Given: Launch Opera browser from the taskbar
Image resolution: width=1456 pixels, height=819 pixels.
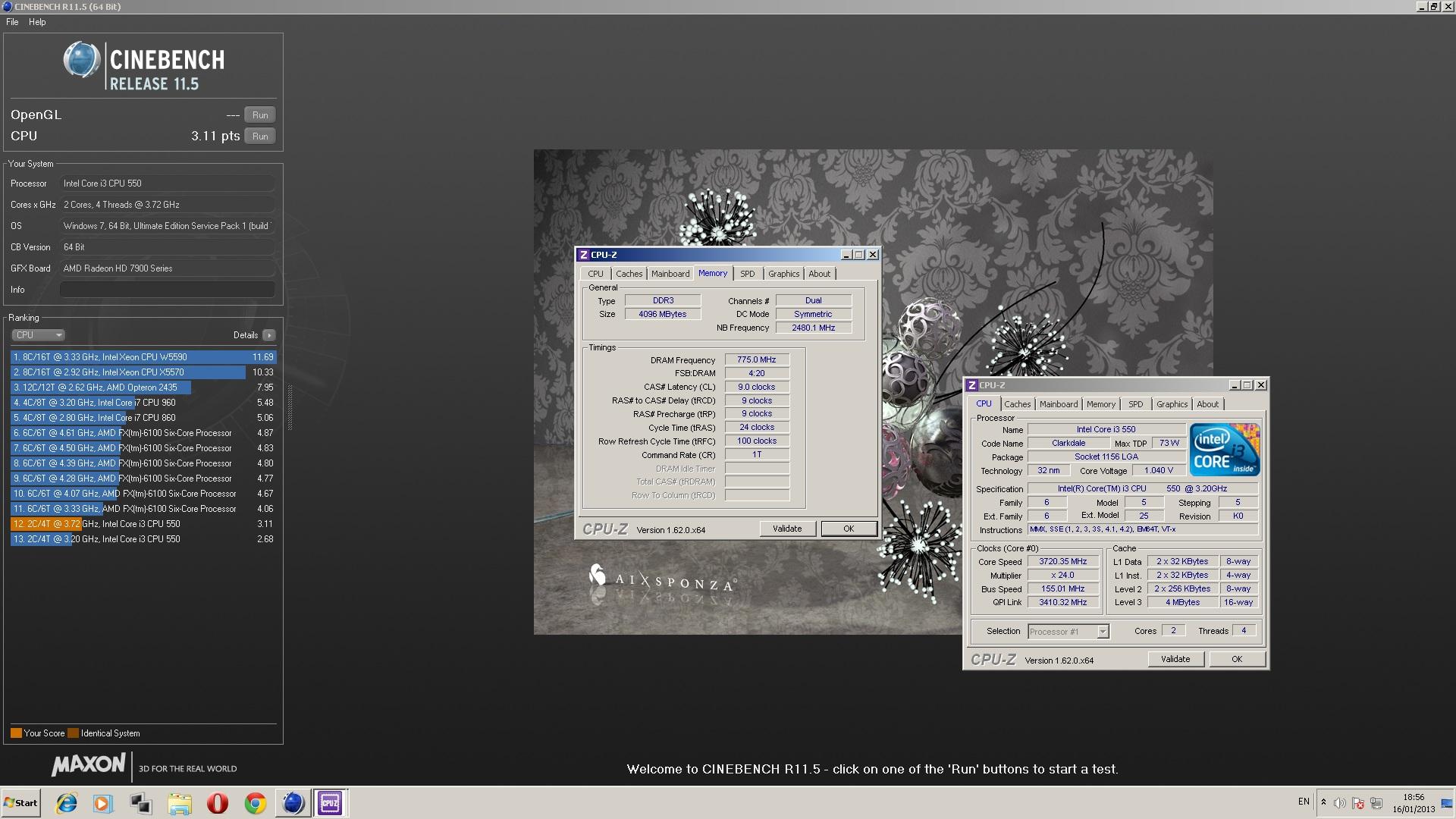Looking at the screenshot, I should (x=218, y=803).
